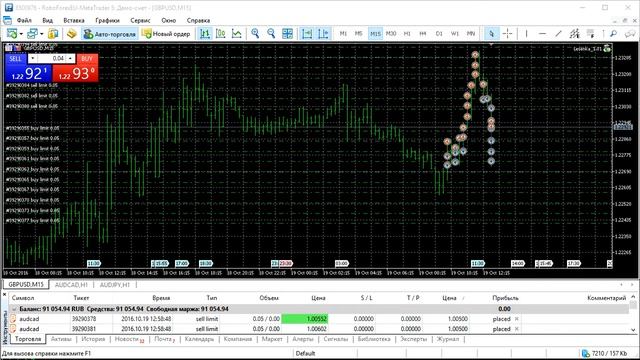Zoom in on the chart

tap(256, 33)
